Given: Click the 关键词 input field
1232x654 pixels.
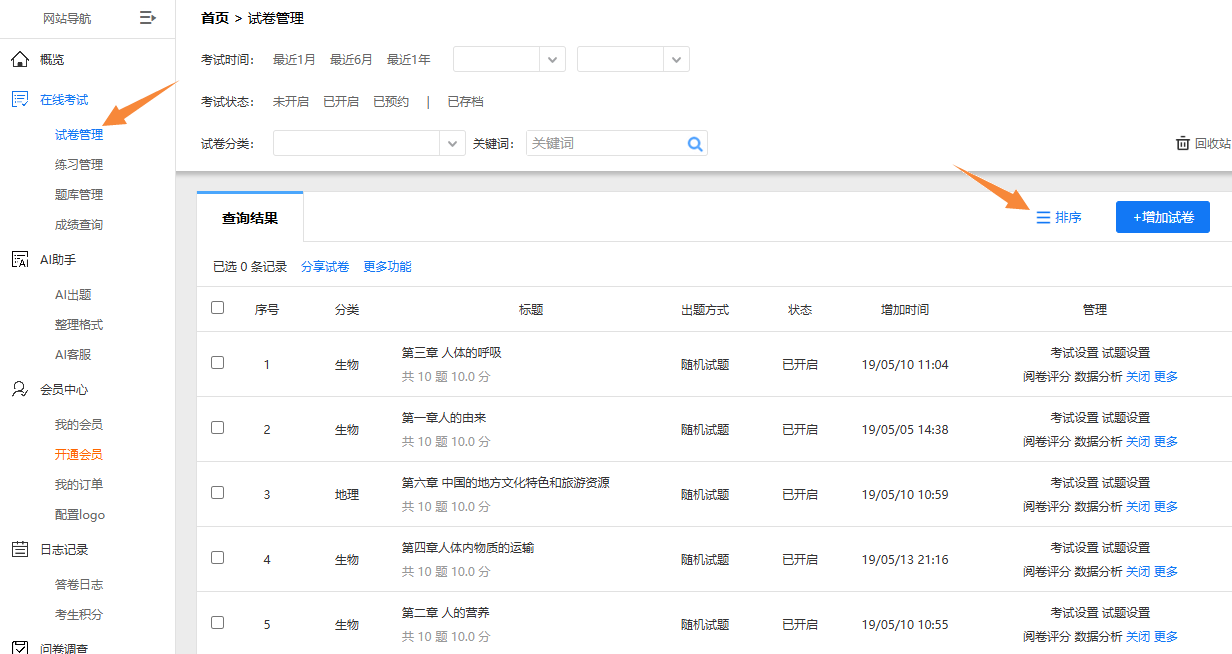Looking at the screenshot, I should 605,144.
